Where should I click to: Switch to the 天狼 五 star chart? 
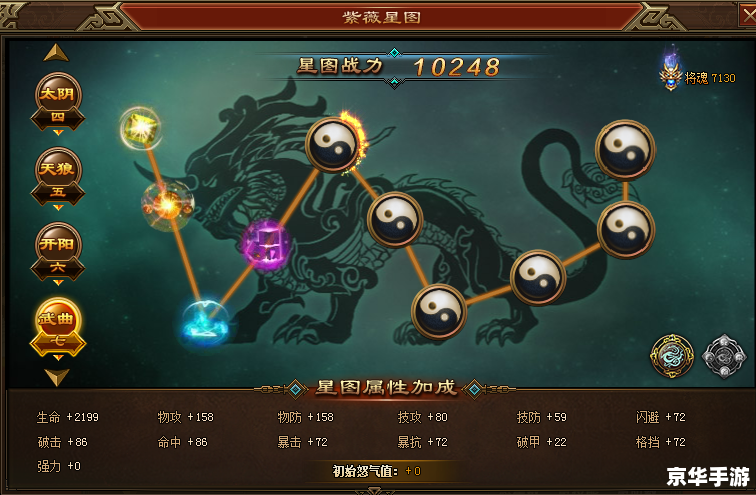58,178
